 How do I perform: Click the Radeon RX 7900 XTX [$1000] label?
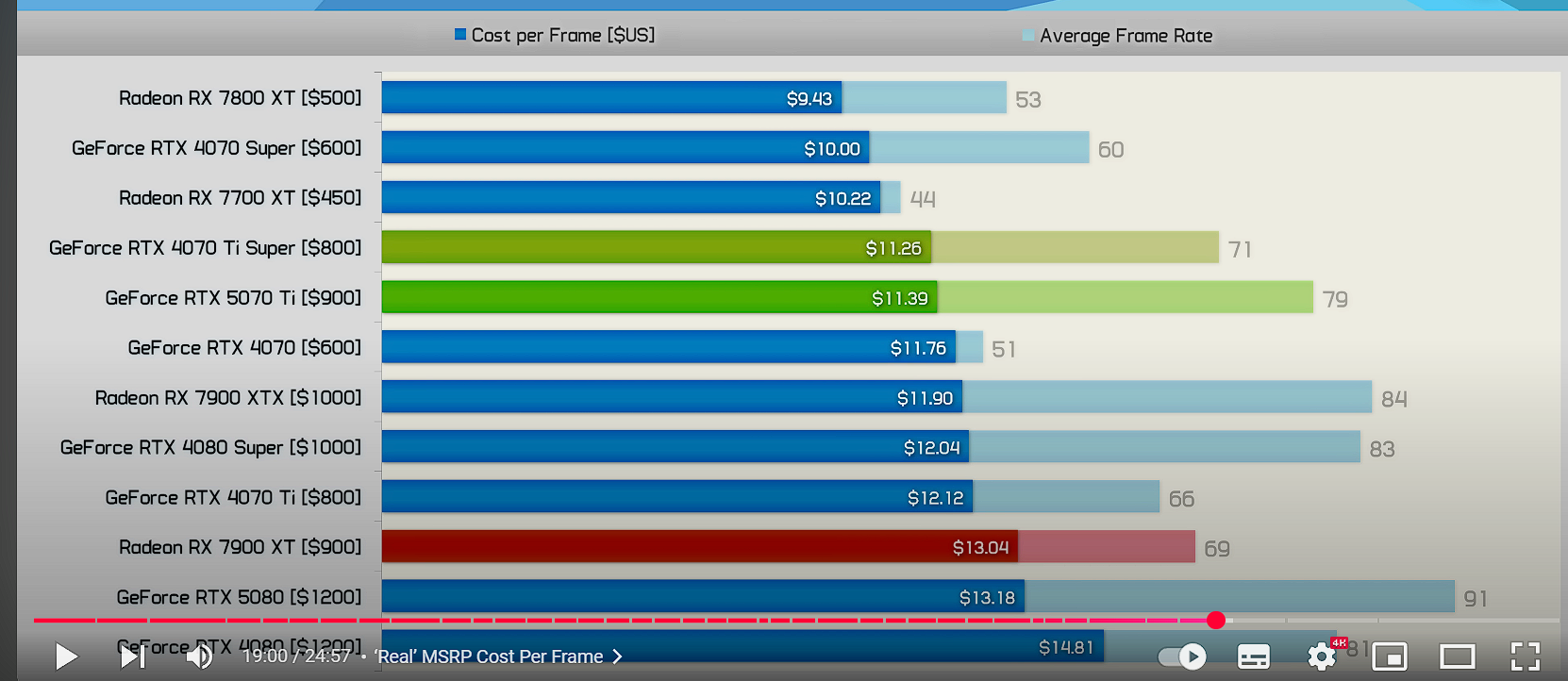tap(228, 398)
